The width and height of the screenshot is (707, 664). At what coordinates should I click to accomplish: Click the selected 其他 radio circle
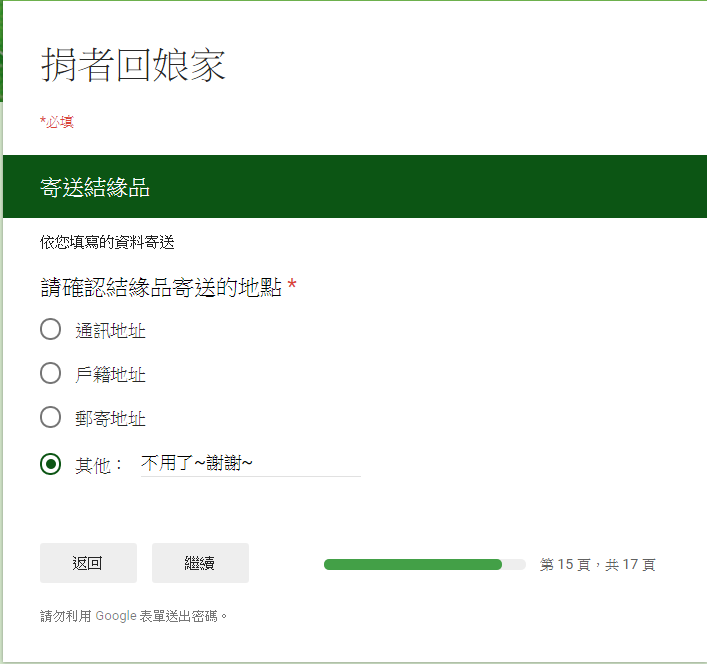(51, 464)
